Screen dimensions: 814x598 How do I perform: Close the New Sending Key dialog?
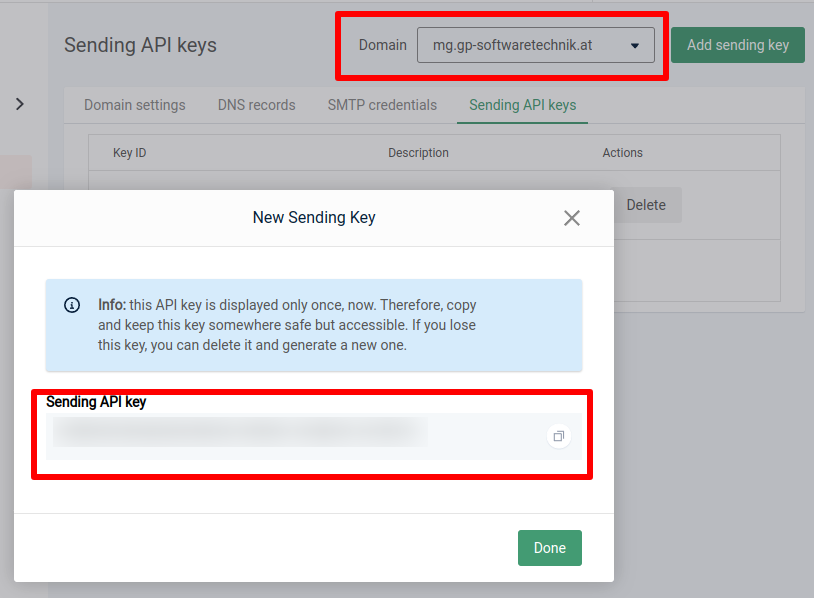click(x=571, y=218)
